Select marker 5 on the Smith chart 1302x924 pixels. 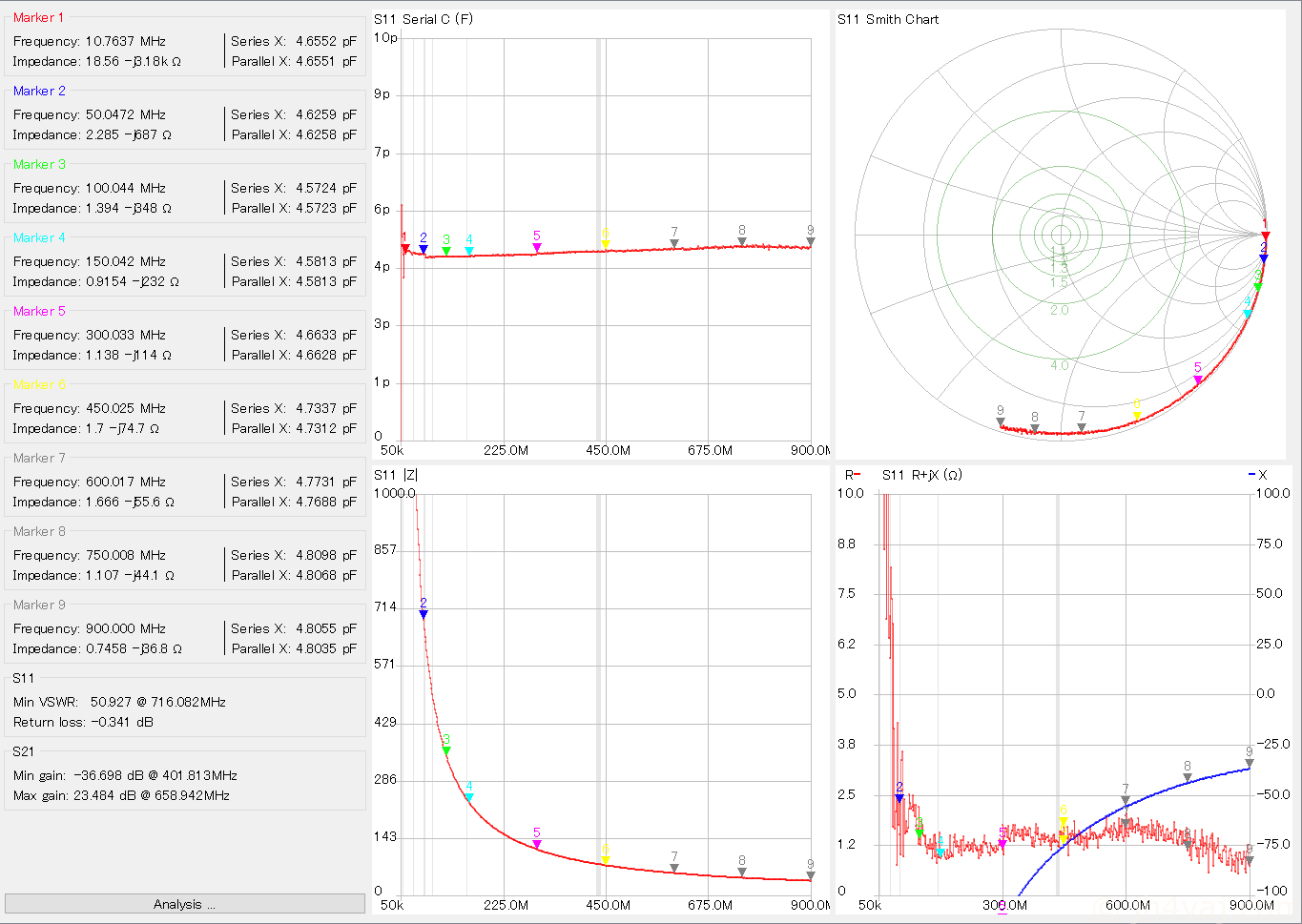(1198, 380)
